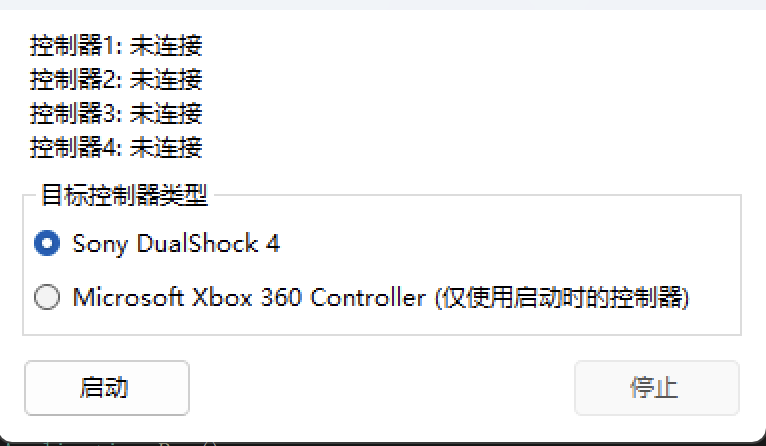The image size is (766, 446).
Task: Click the disabled 停止 stop button
Action: (x=657, y=388)
